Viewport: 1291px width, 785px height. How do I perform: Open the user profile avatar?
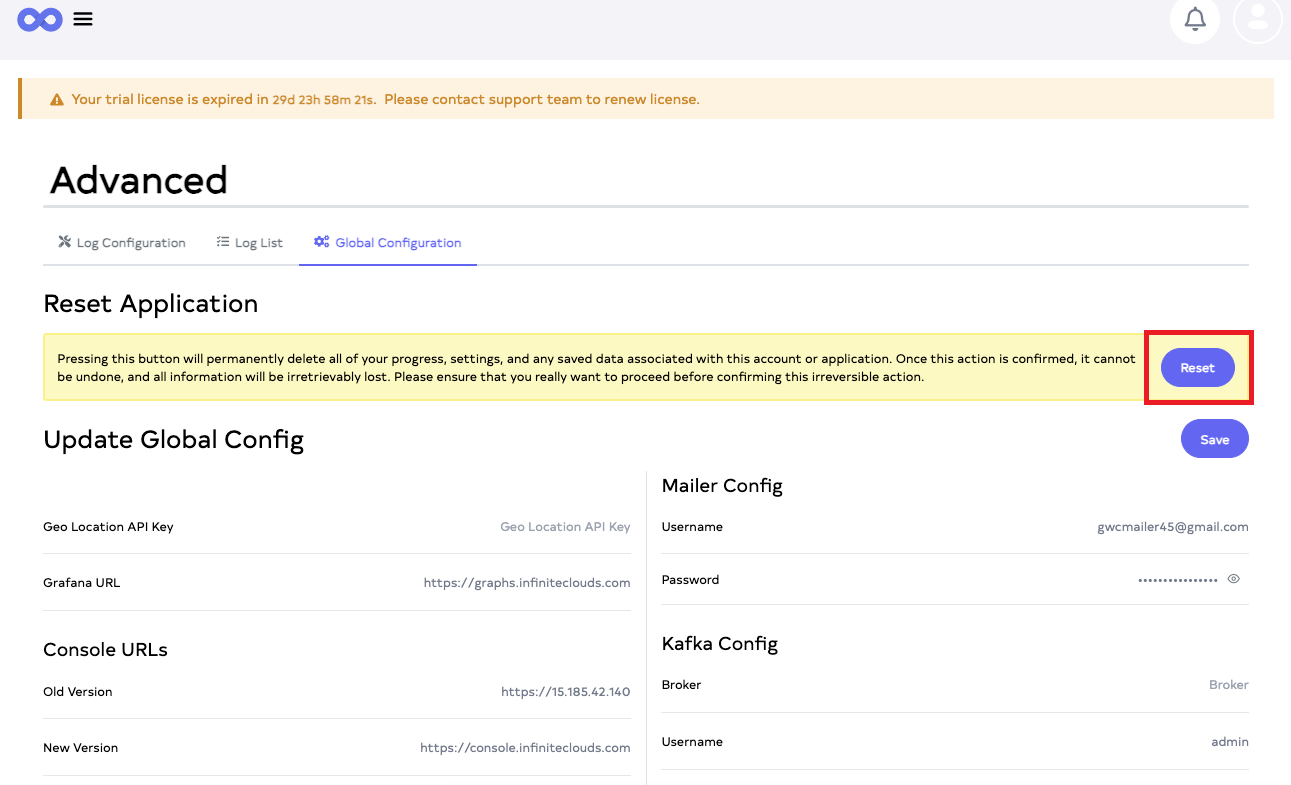pyautogui.click(x=1257, y=19)
